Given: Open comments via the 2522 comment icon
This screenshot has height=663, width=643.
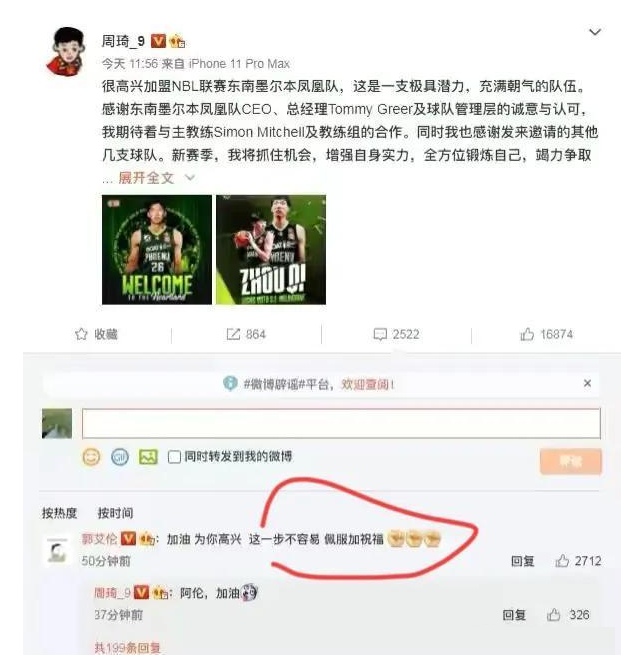Looking at the screenshot, I should [x=396, y=334].
